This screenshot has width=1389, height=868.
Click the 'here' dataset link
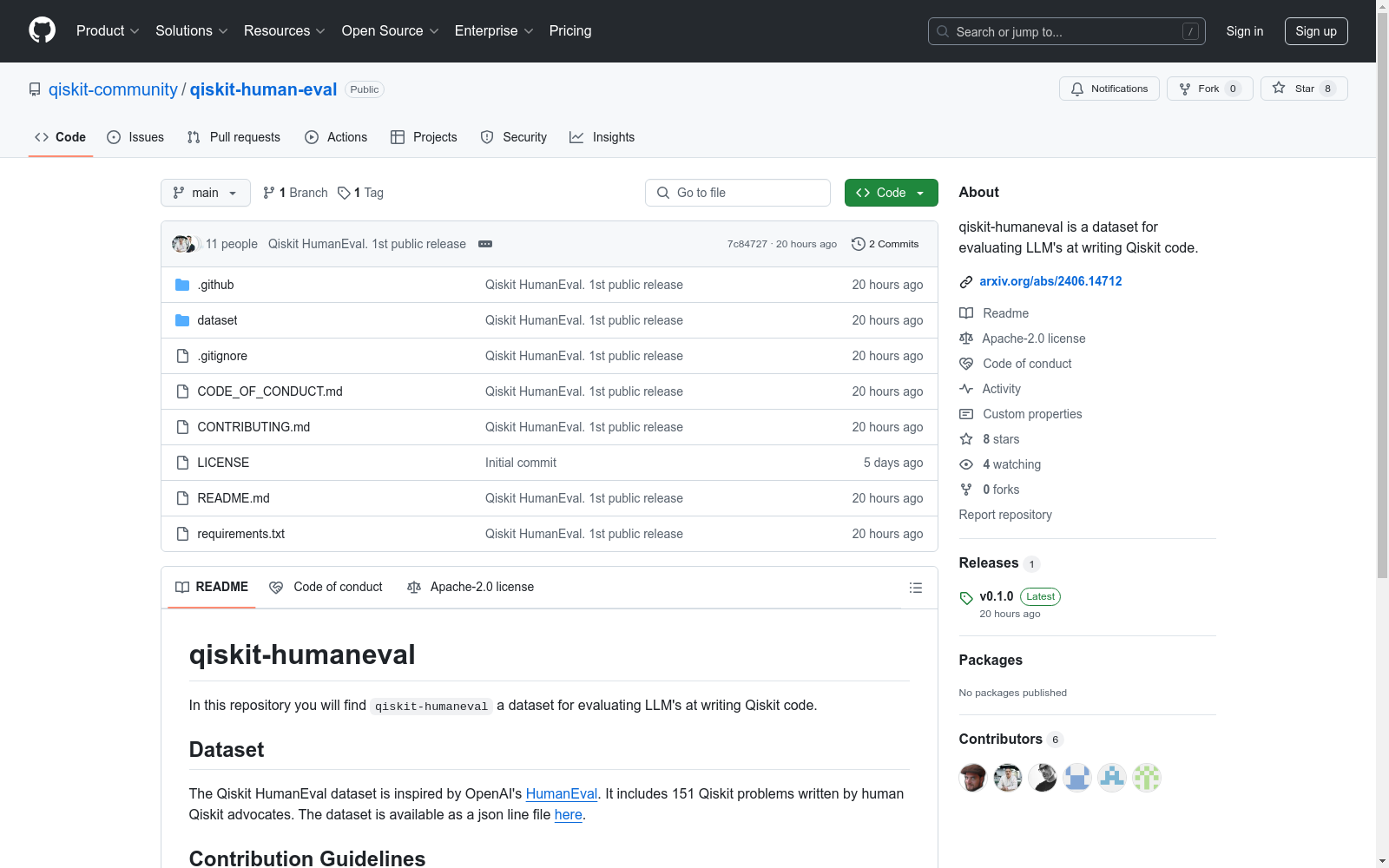(x=569, y=814)
